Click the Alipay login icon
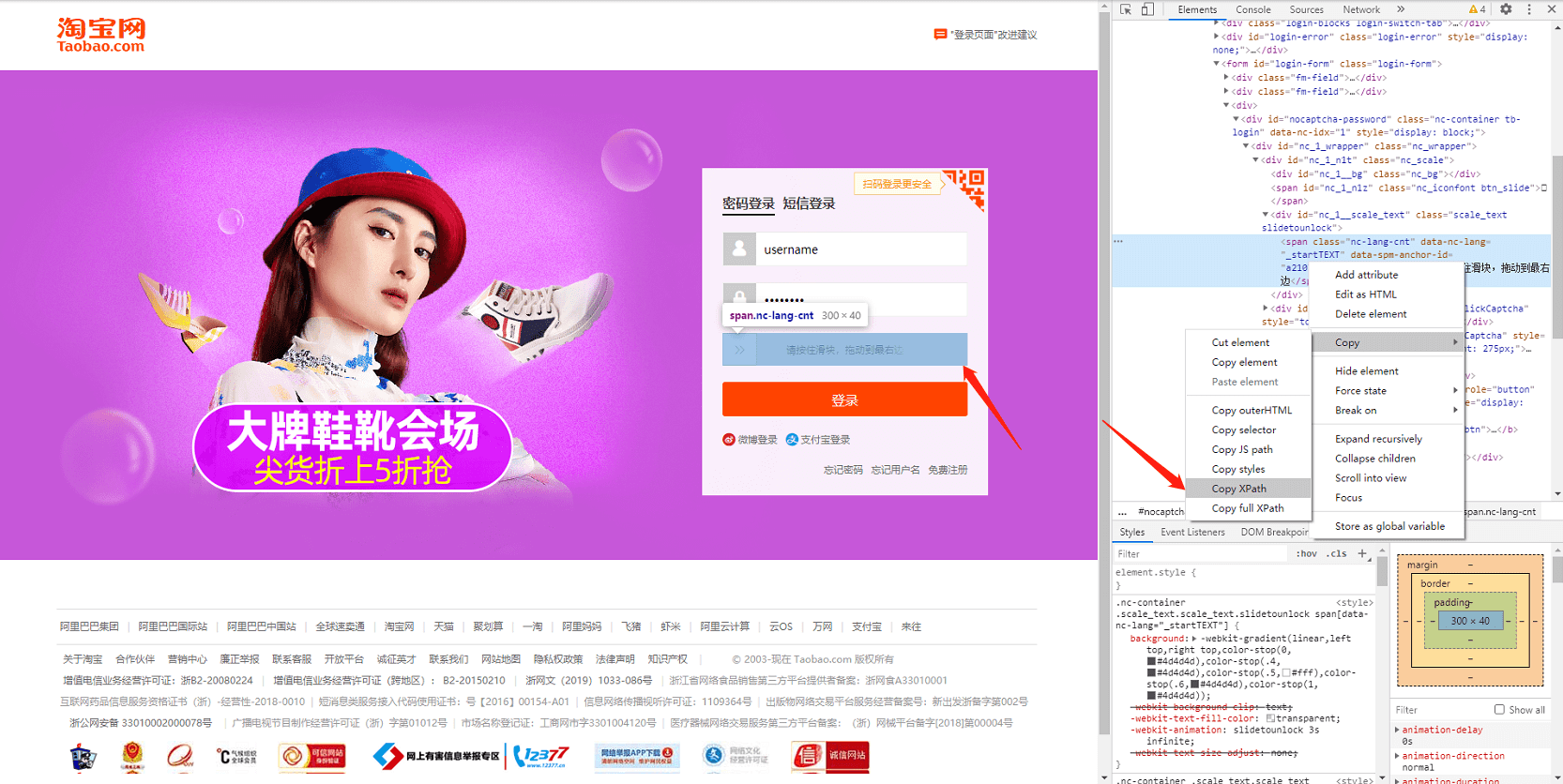Image resolution: width=1563 pixels, height=784 pixels. pos(792,440)
